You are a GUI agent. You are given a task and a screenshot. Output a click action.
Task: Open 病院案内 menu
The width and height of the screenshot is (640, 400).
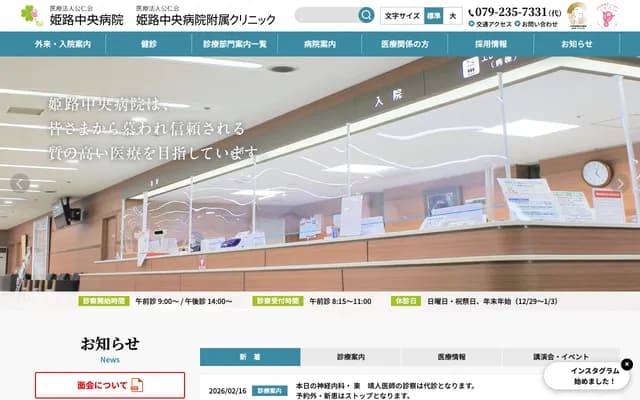[x=320, y=44]
